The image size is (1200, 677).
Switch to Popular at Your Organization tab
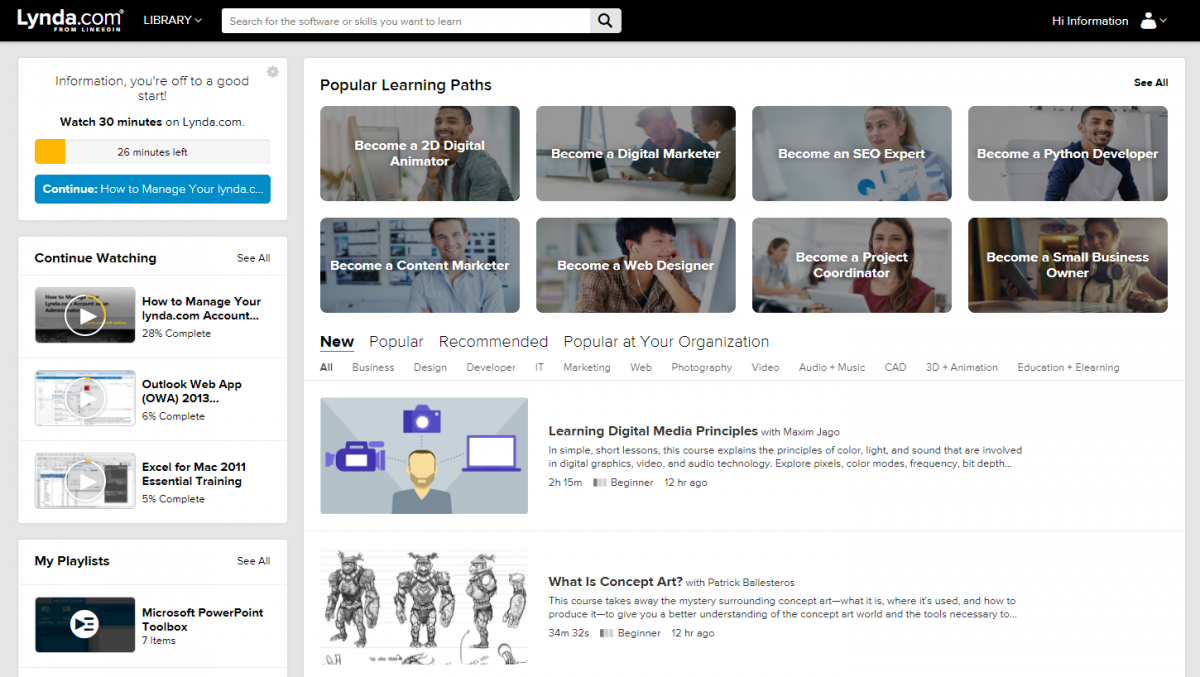pyautogui.click(x=666, y=342)
